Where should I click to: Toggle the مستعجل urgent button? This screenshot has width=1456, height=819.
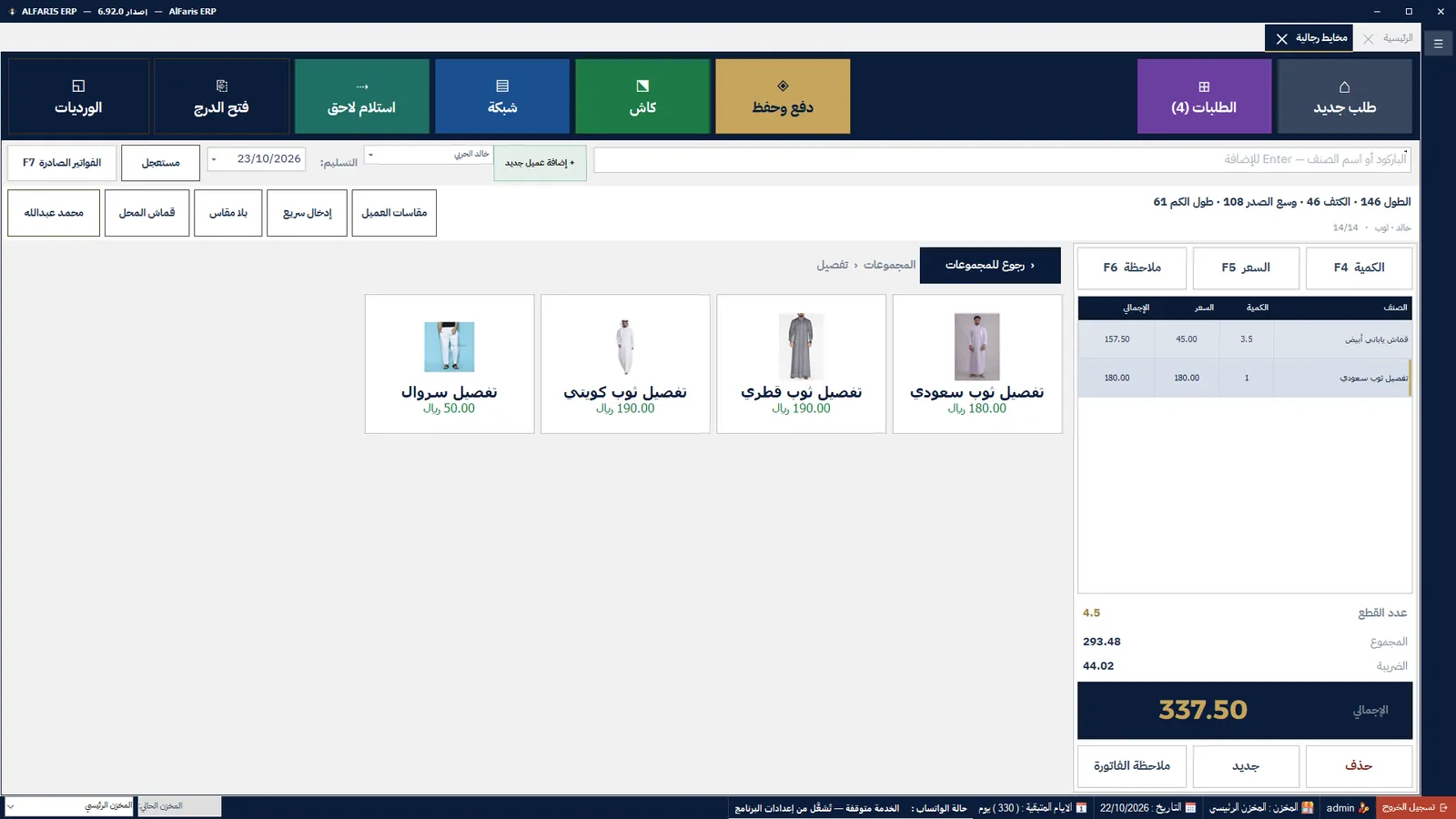[160, 163]
